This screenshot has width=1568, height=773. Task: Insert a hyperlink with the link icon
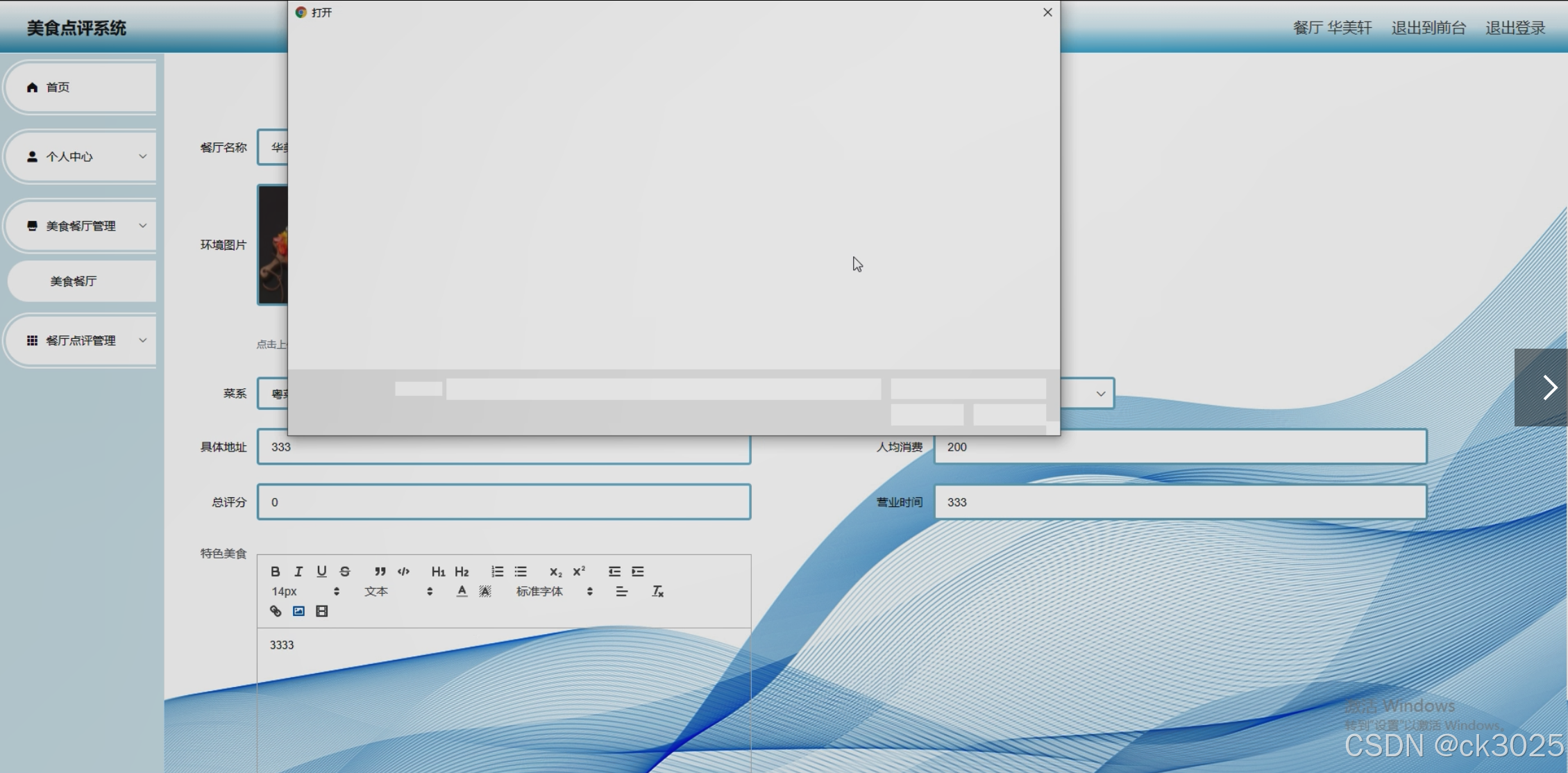pos(276,611)
